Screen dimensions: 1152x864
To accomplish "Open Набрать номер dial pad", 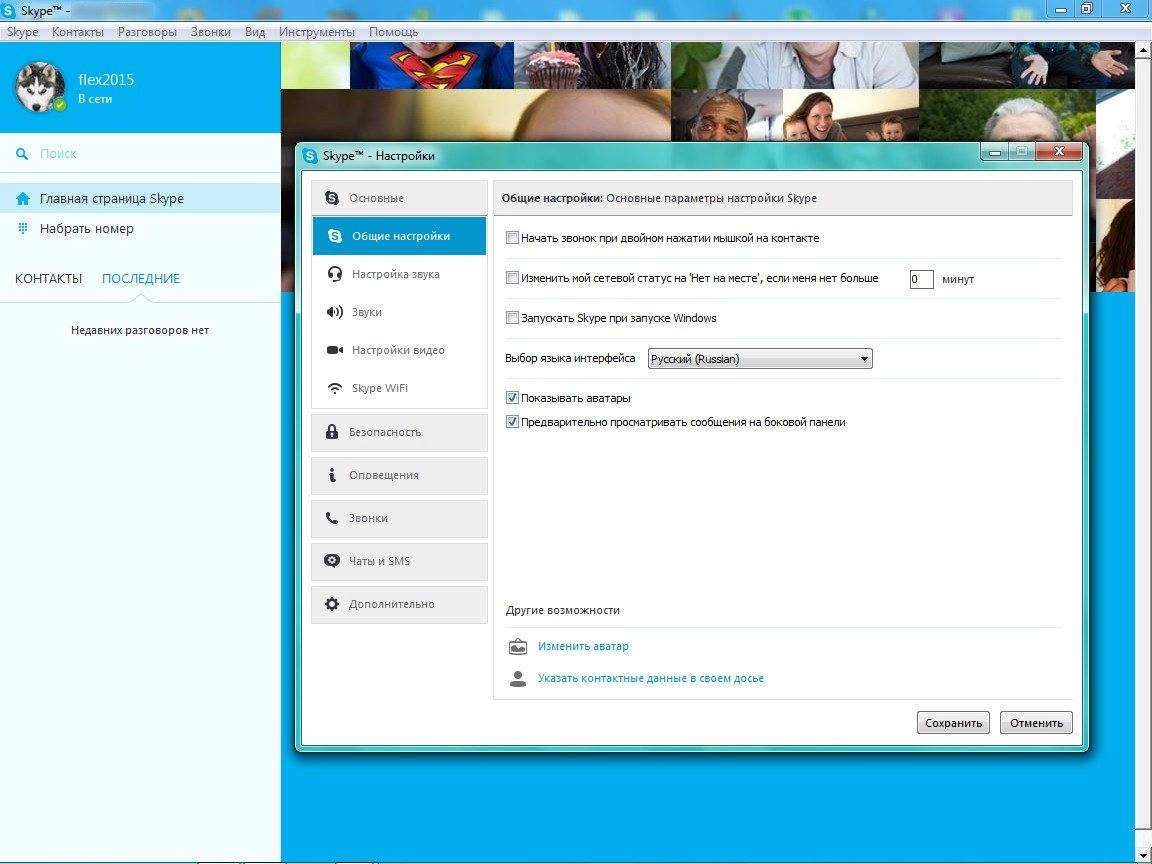I will point(140,228).
